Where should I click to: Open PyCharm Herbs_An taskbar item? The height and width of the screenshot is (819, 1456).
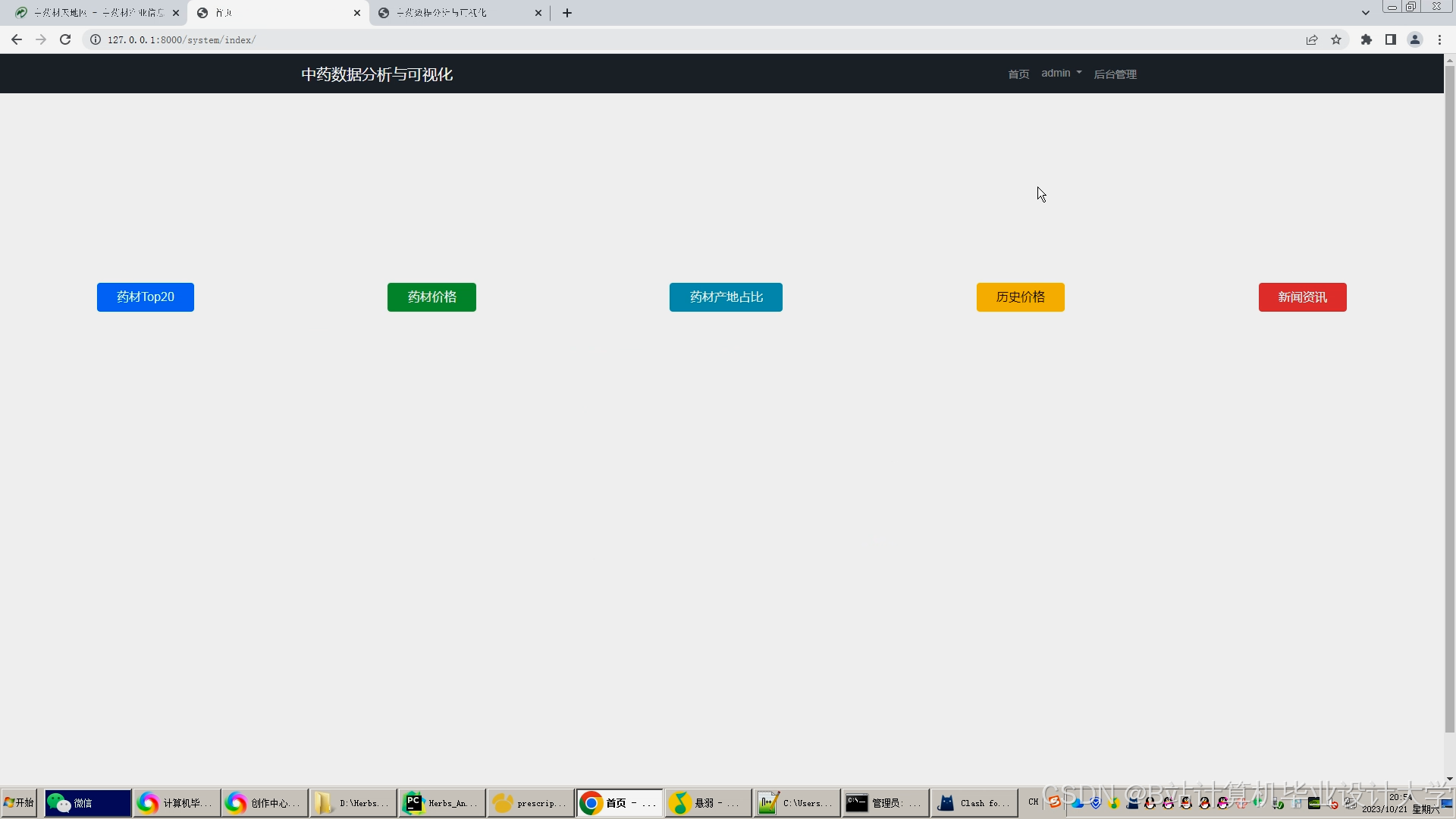tap(442, 802)
